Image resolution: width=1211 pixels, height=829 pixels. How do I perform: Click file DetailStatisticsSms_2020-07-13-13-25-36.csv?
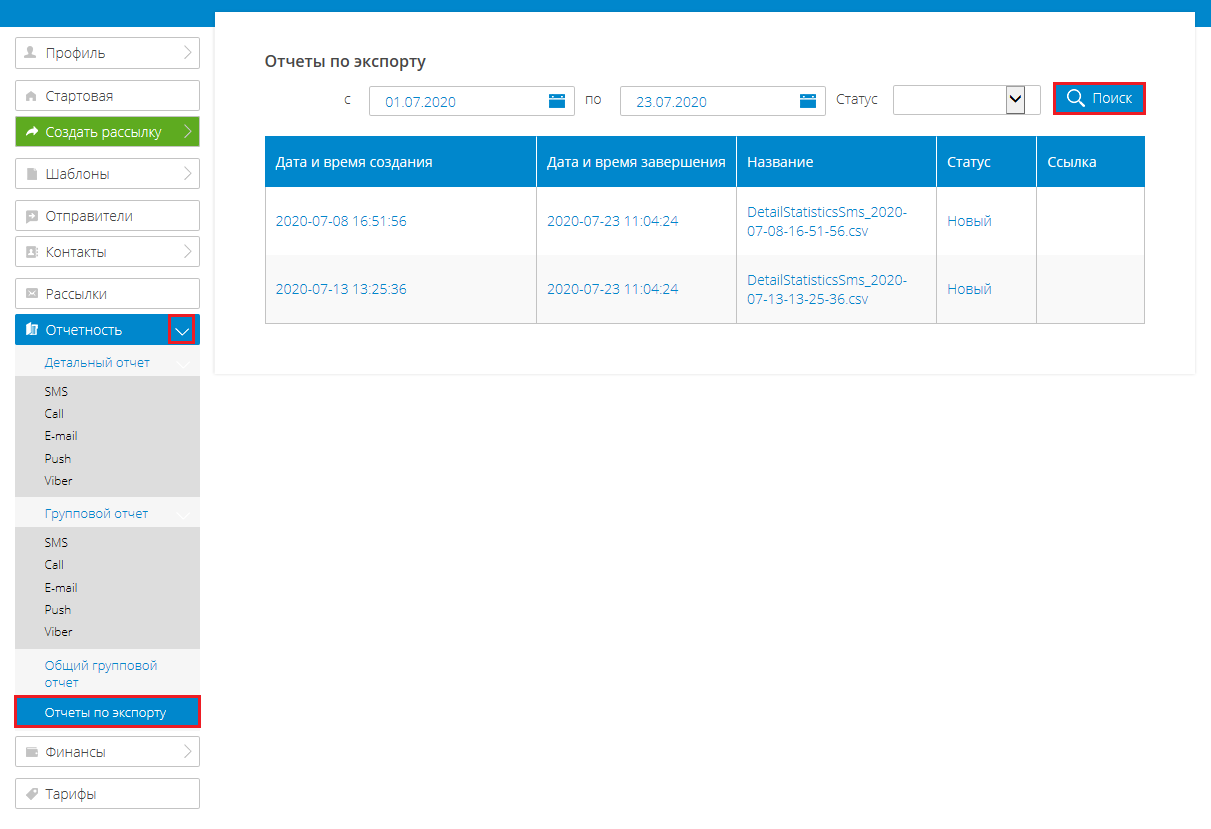point(827,289)
